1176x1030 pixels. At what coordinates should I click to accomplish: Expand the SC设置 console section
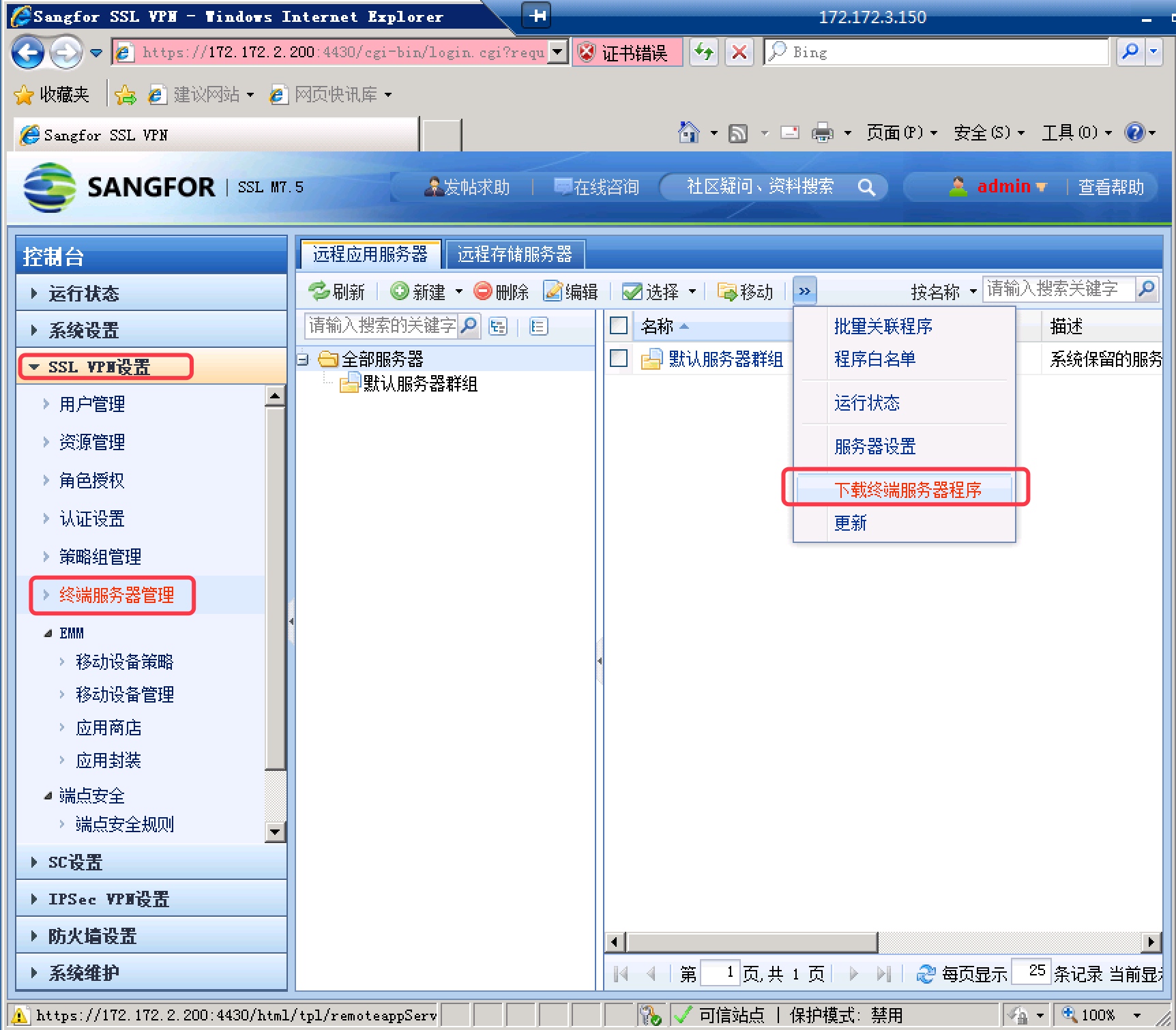coord(151,862)
